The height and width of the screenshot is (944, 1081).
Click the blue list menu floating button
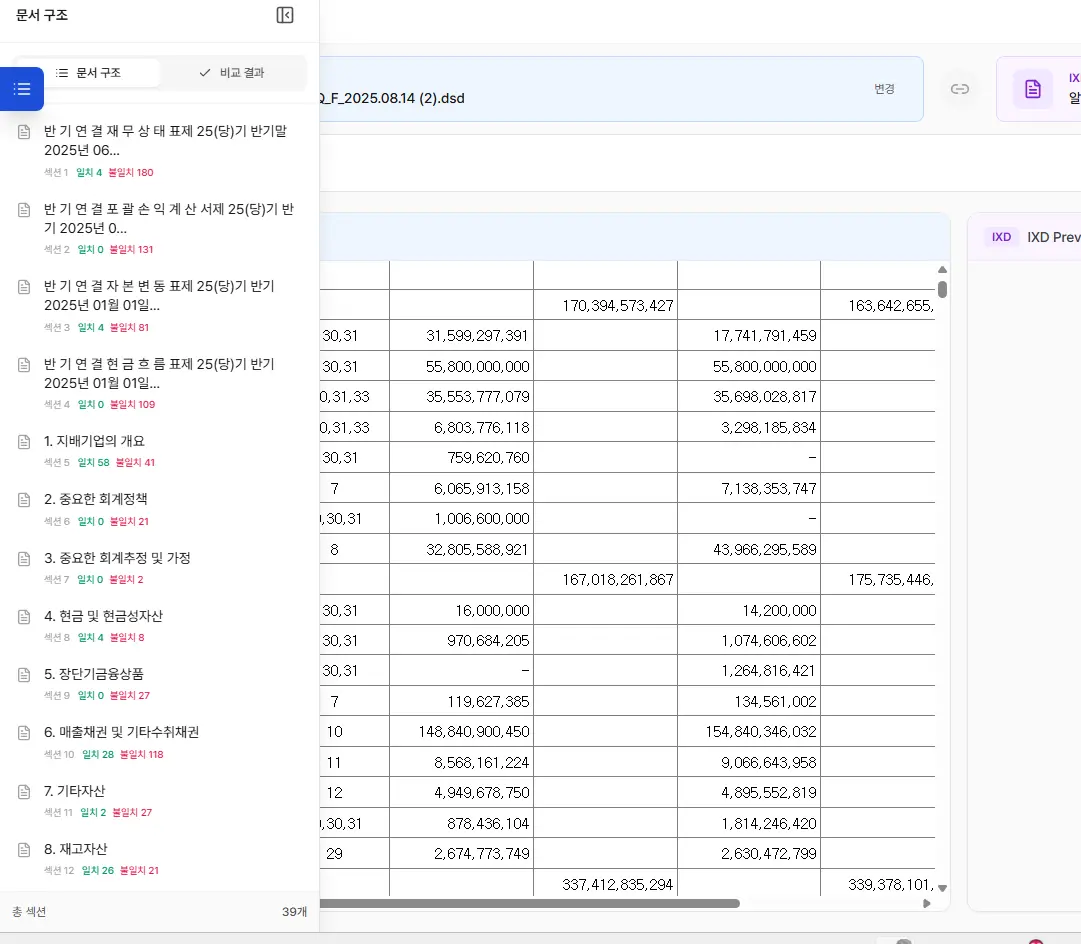click(22, 89)
